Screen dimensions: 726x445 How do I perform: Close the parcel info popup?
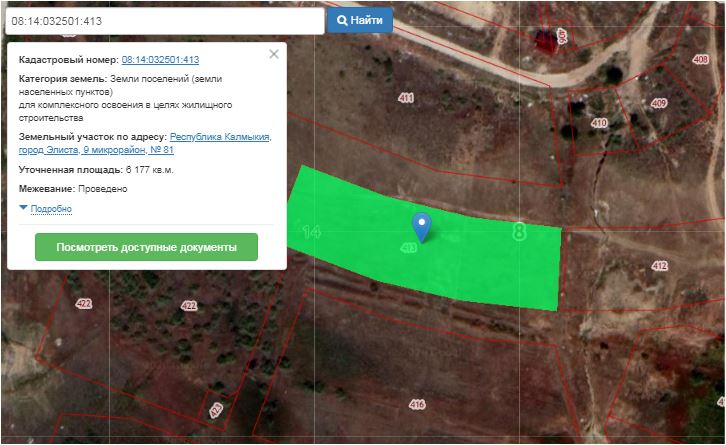point(274,54)
